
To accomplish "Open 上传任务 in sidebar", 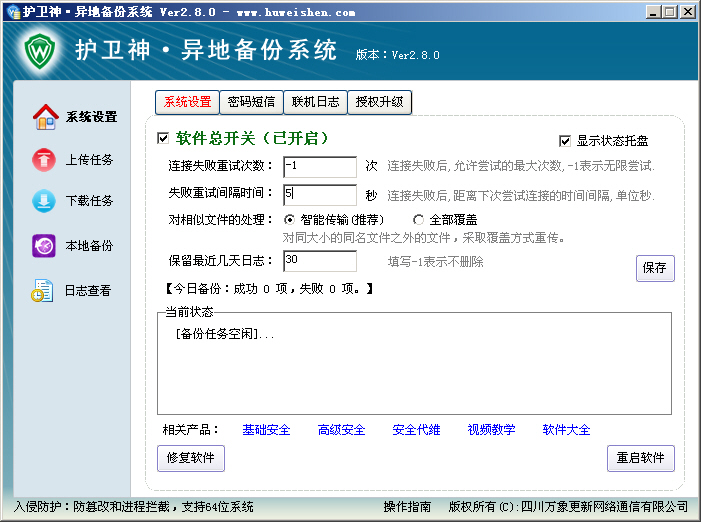I will click(x=89, y=160).
